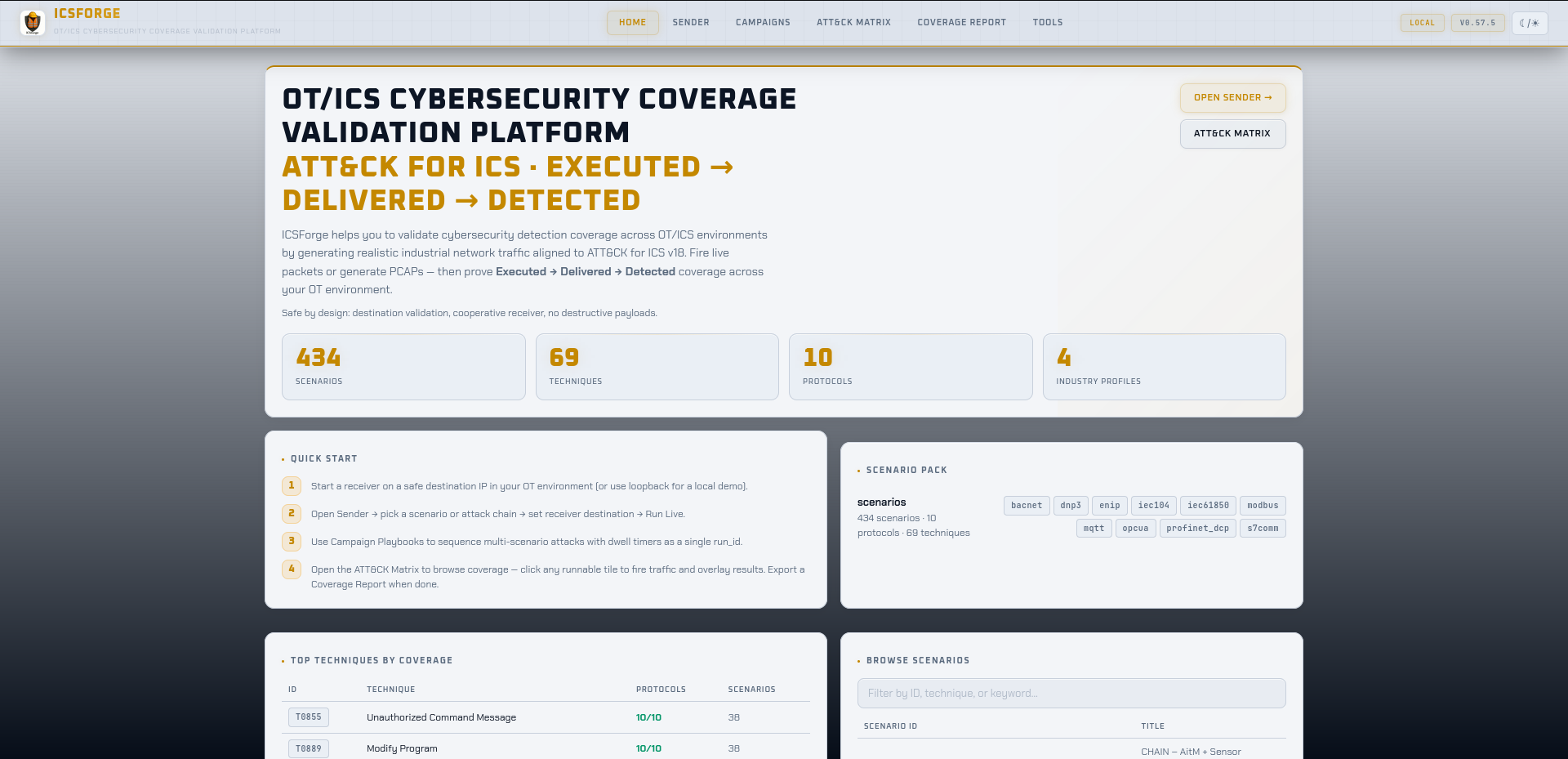The width and height of the screenshot is (1568, 759).
Task: Open the Sender nav tab
Action: (x=690, y=23)
